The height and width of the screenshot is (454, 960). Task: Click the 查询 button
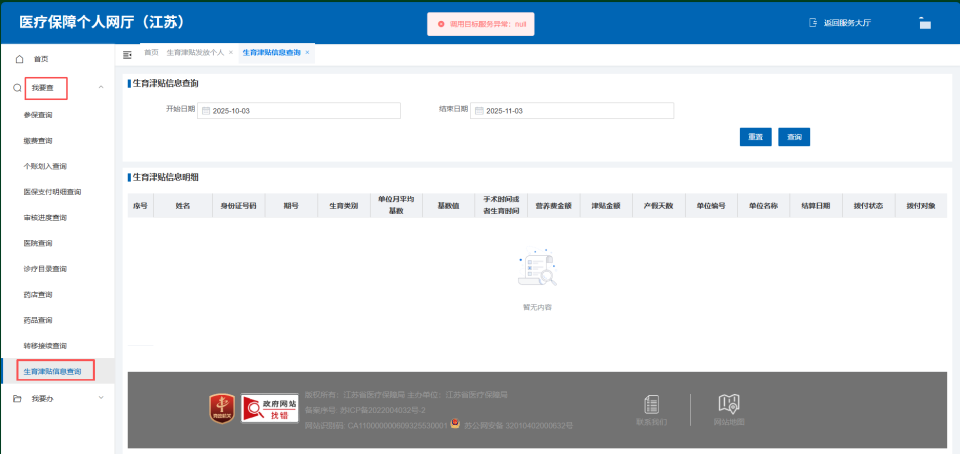[794, 137]
